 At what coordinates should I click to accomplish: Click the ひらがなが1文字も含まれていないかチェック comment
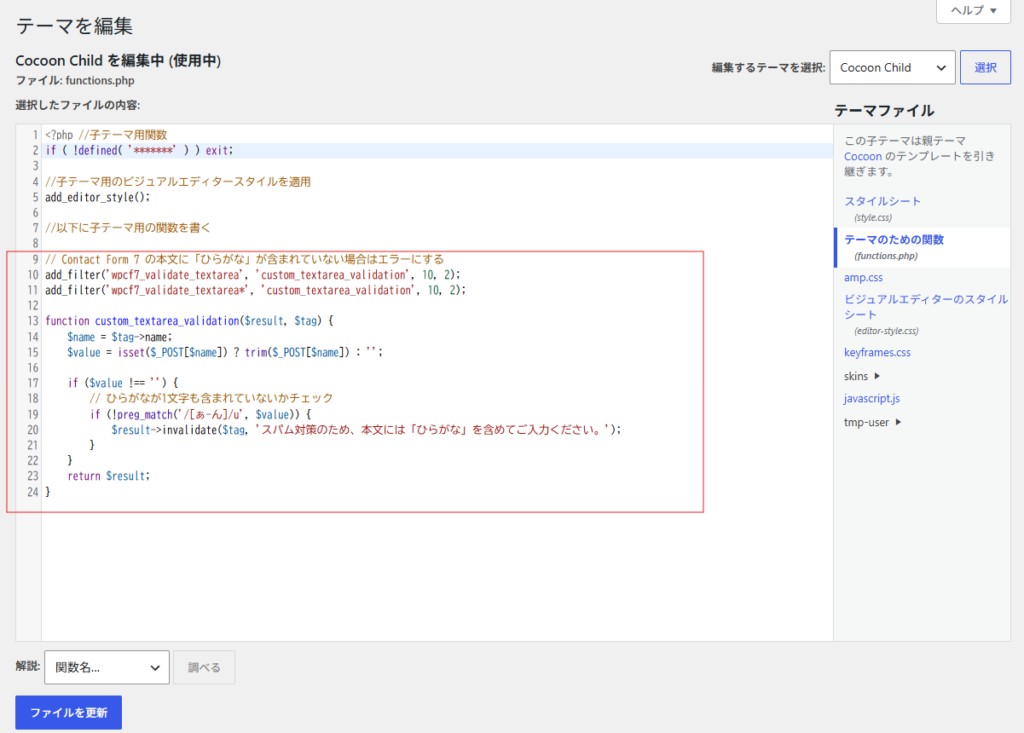coord(211,399)
